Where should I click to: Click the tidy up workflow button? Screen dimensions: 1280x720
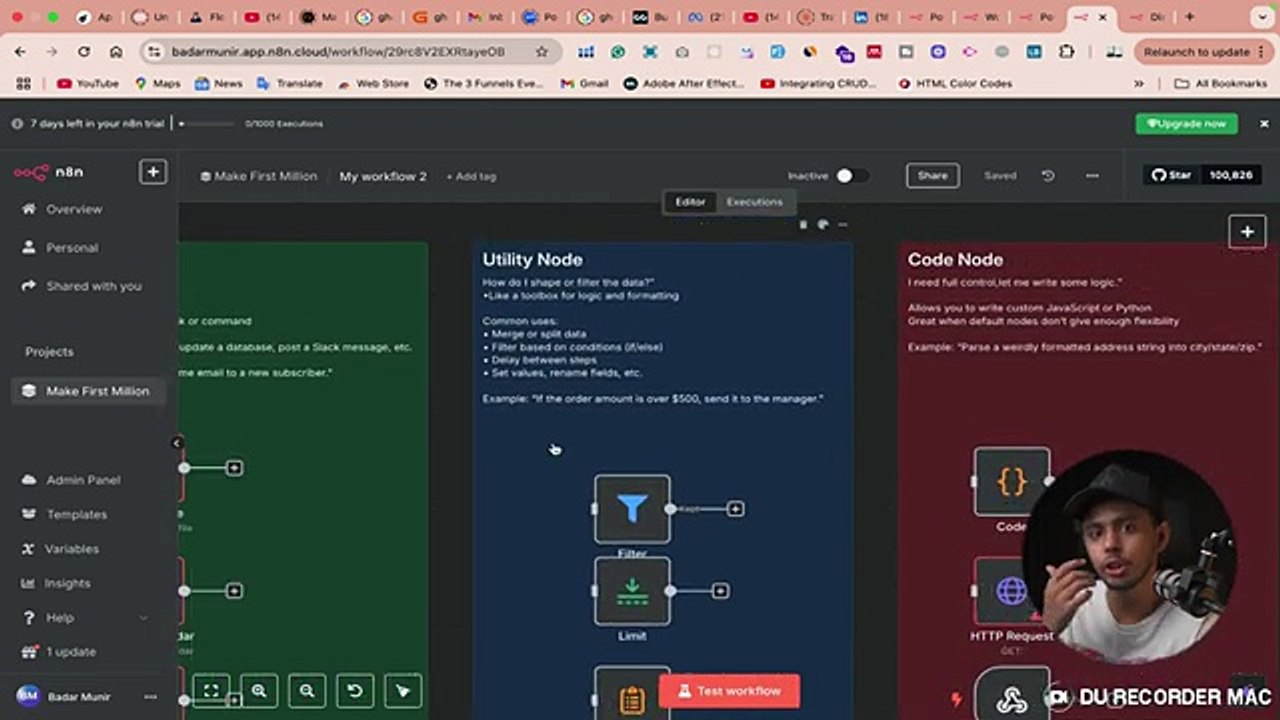(x=403, y=690)
